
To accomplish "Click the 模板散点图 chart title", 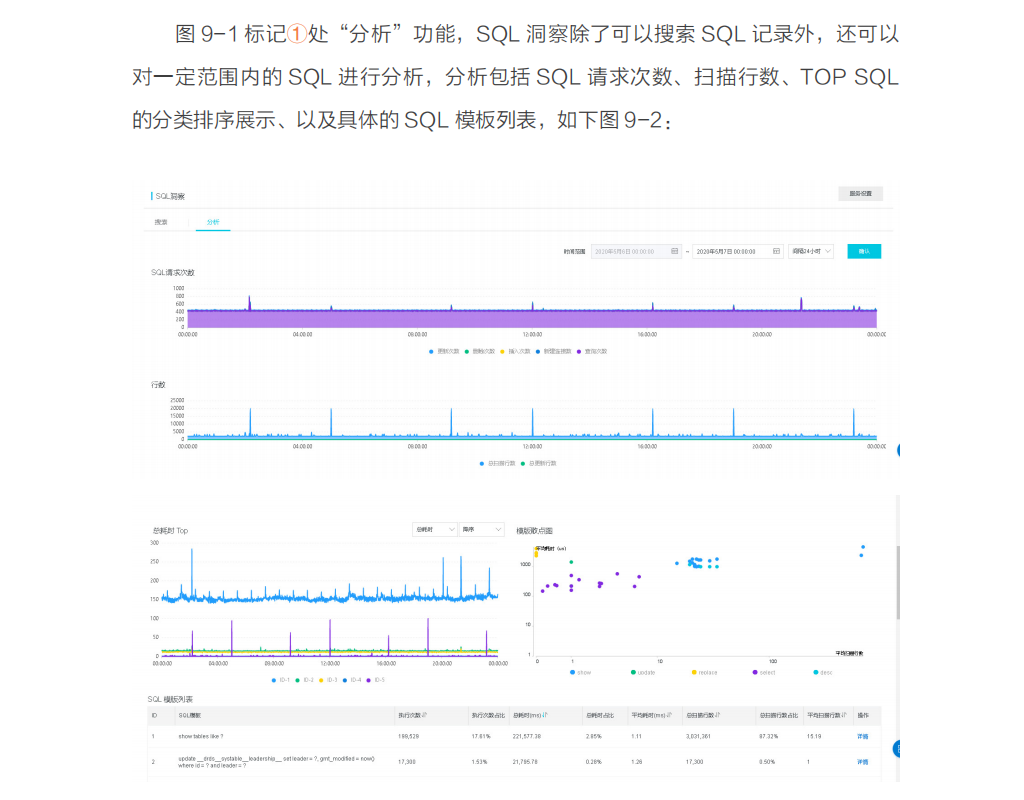I will coord(534,530).
